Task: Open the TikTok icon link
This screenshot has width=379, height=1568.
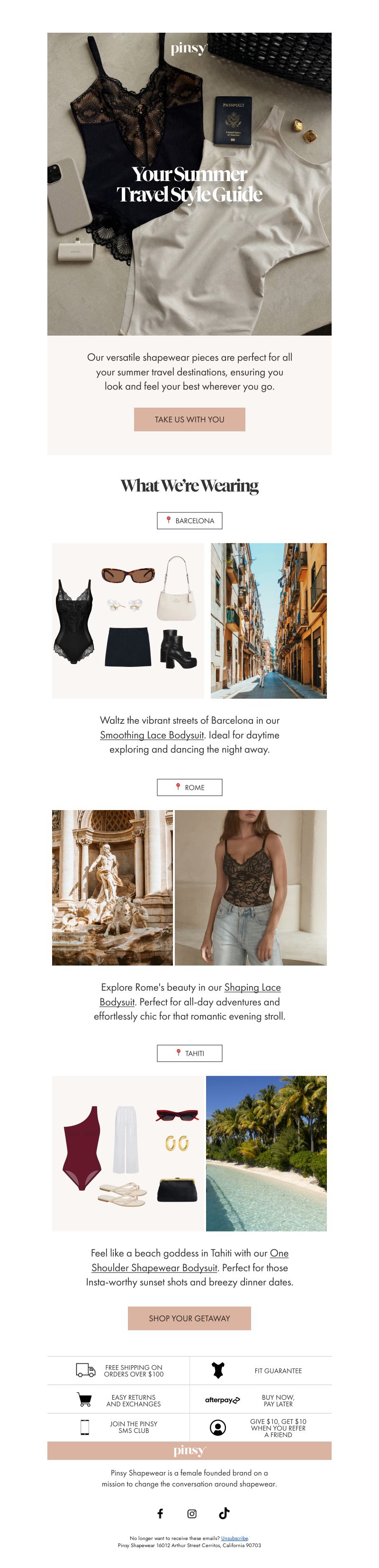Action: 224,1513
